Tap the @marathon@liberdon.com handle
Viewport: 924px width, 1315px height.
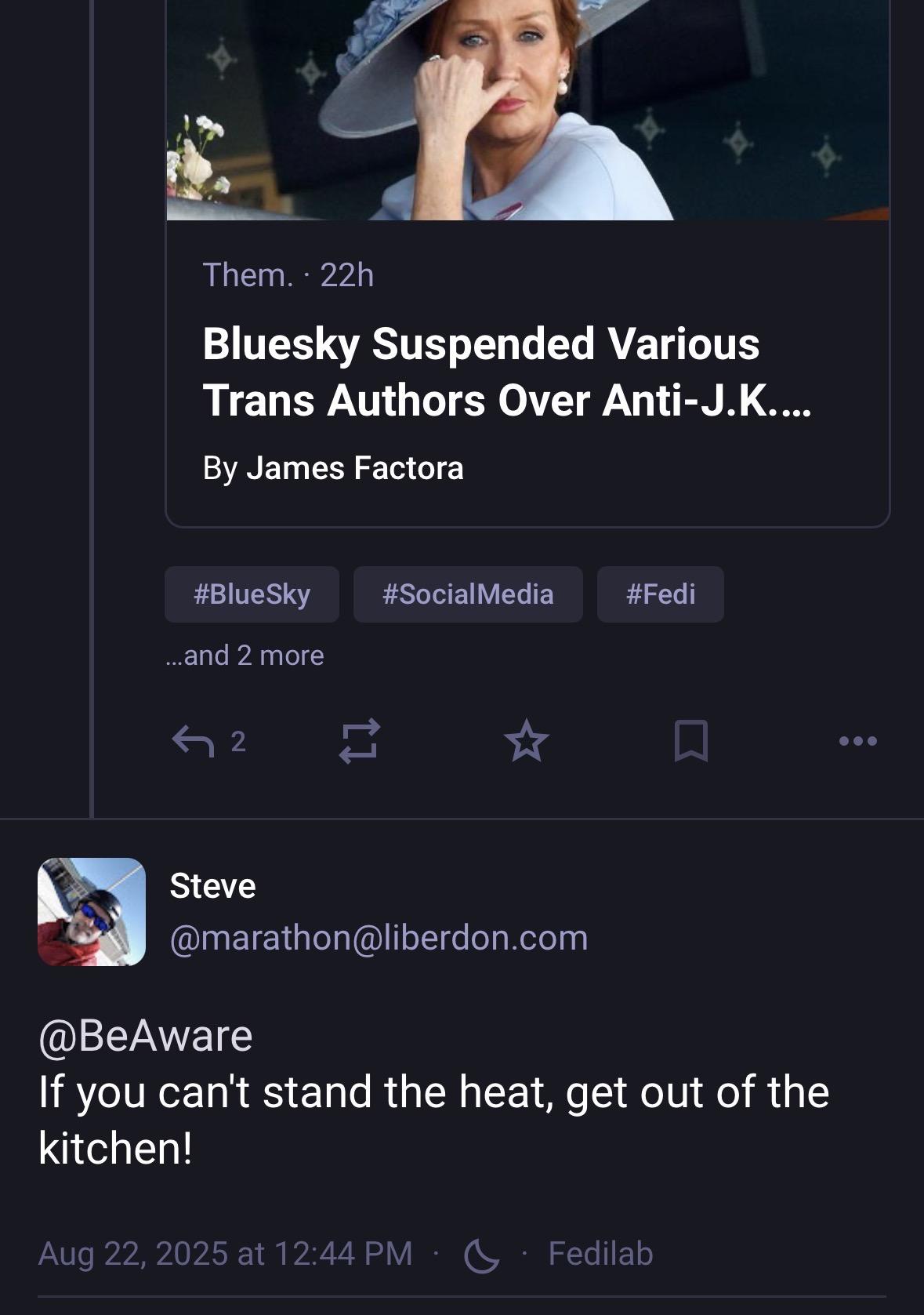click(x=379, y=938)
